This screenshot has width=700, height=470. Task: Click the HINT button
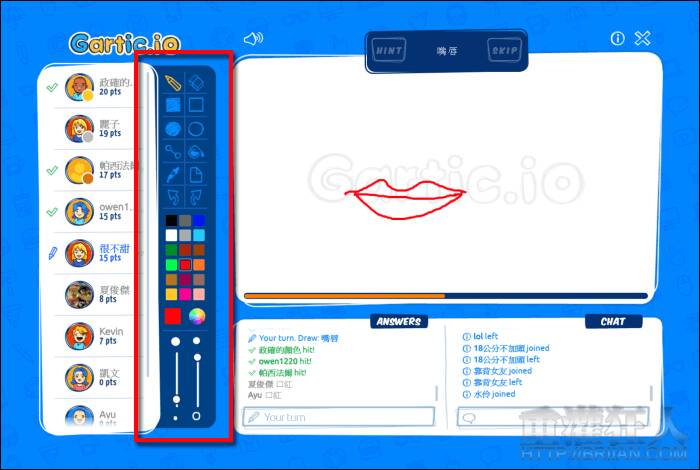coord(389,50)
